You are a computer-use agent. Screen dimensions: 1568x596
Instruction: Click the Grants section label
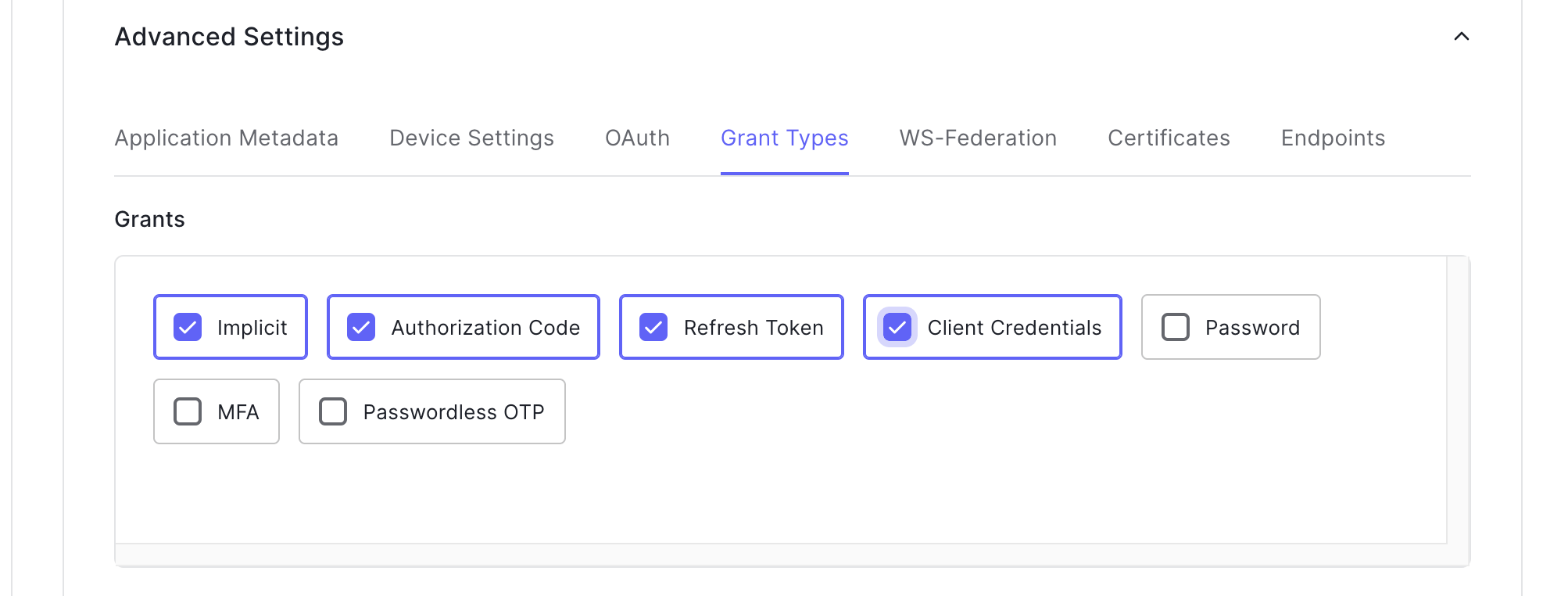149,219
